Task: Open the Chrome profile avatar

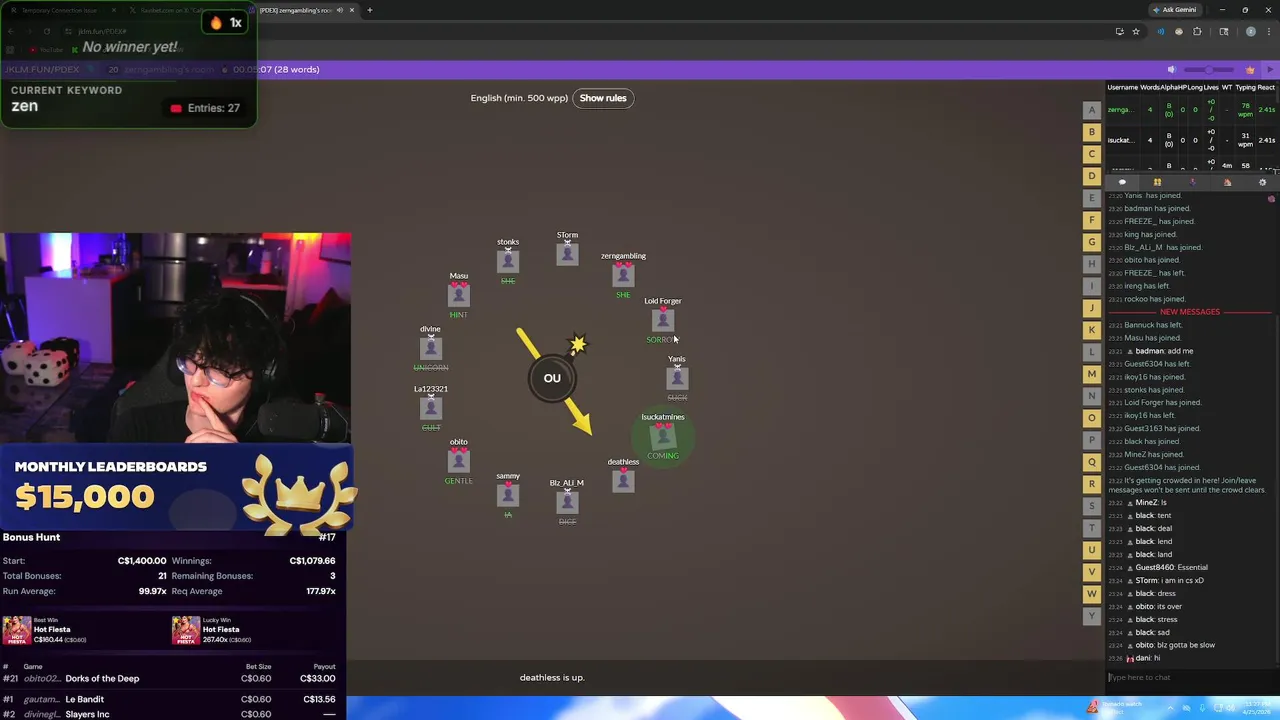Action: coord(1250,31)
